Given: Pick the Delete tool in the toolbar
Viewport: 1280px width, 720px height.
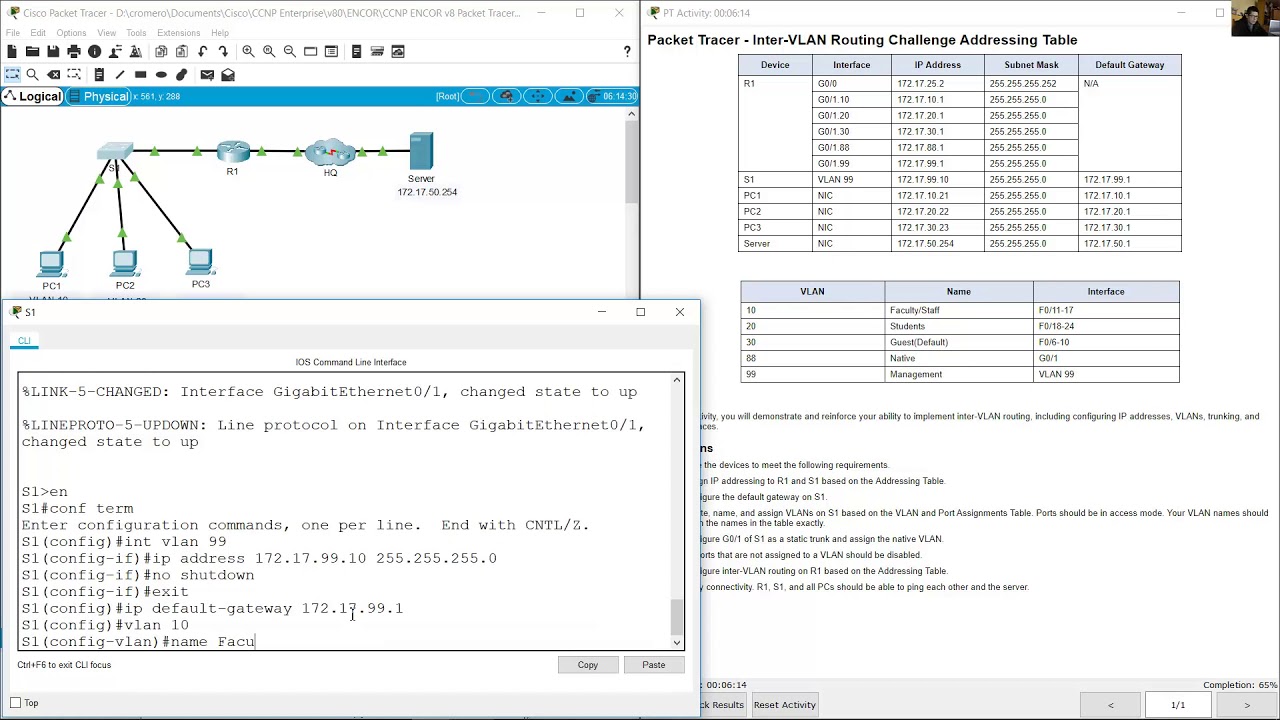Looking at the screenshot, I should [x=53, y=75].
